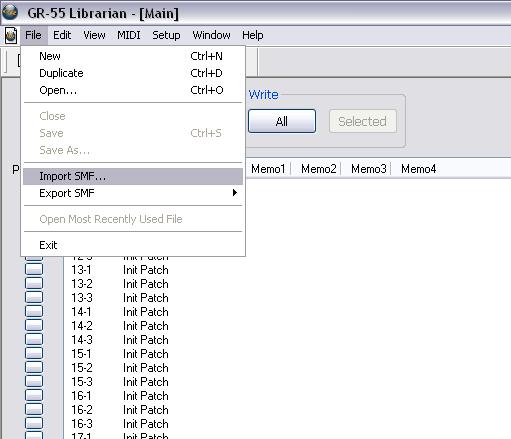Click Init Patch name in row 15-2
The width and height of the screenshot is (511, 439).
pos(146,368)
